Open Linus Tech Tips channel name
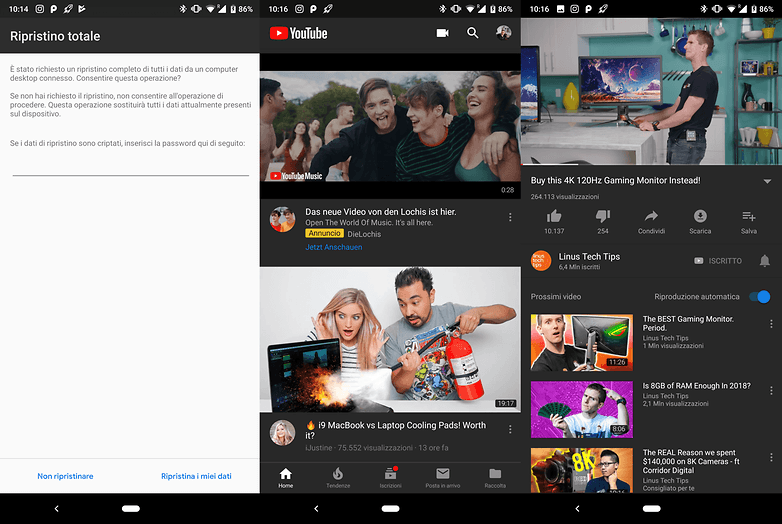 pos(589,256)
